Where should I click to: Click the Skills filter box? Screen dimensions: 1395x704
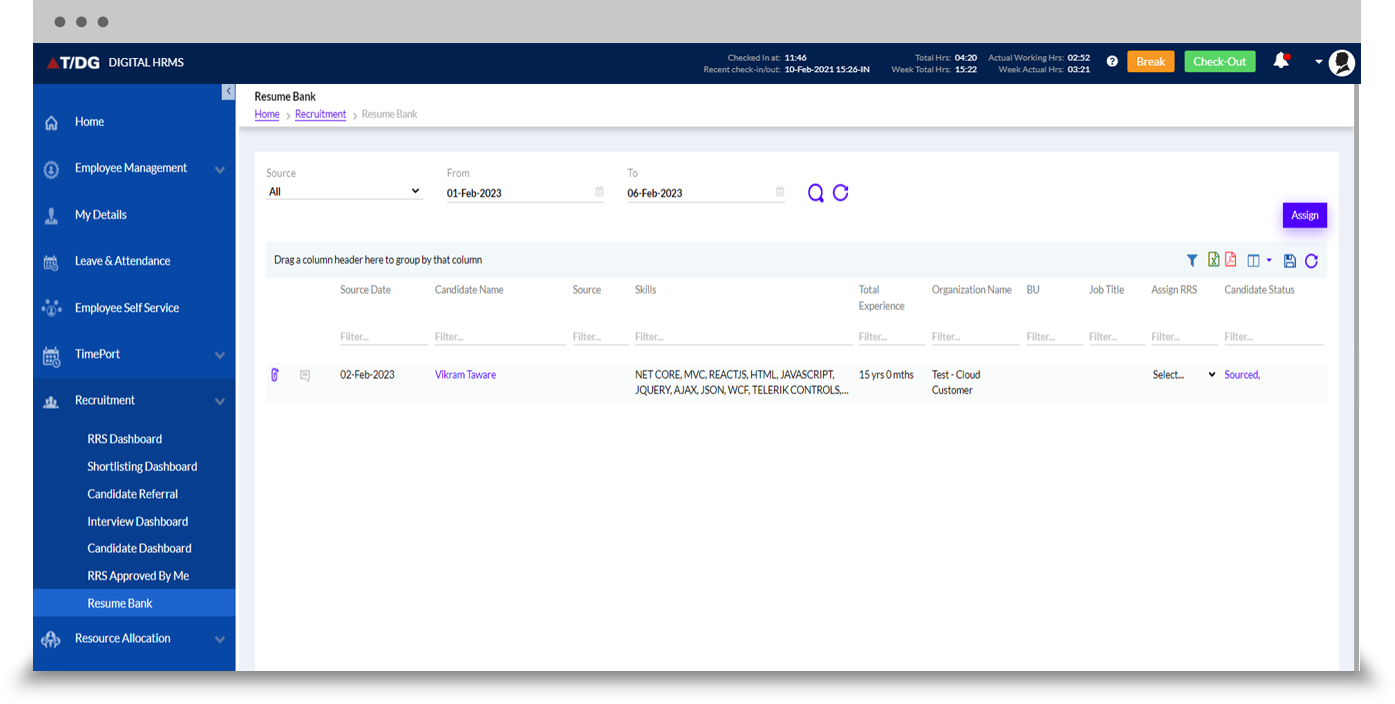(743, 337)
